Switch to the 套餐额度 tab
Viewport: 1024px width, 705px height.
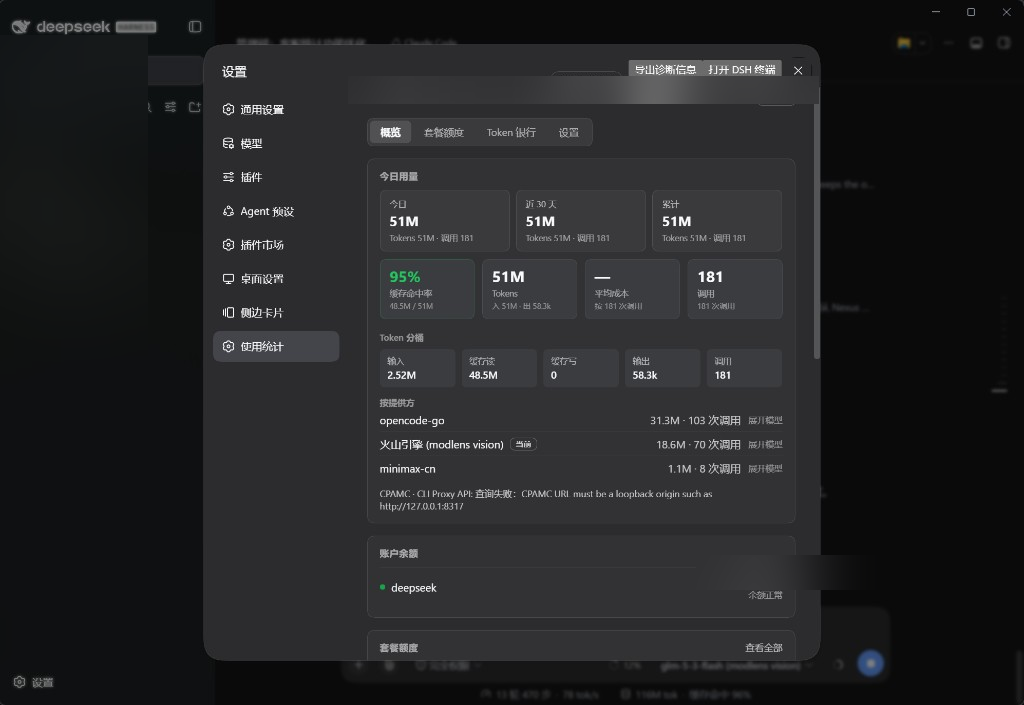point(443,133)
